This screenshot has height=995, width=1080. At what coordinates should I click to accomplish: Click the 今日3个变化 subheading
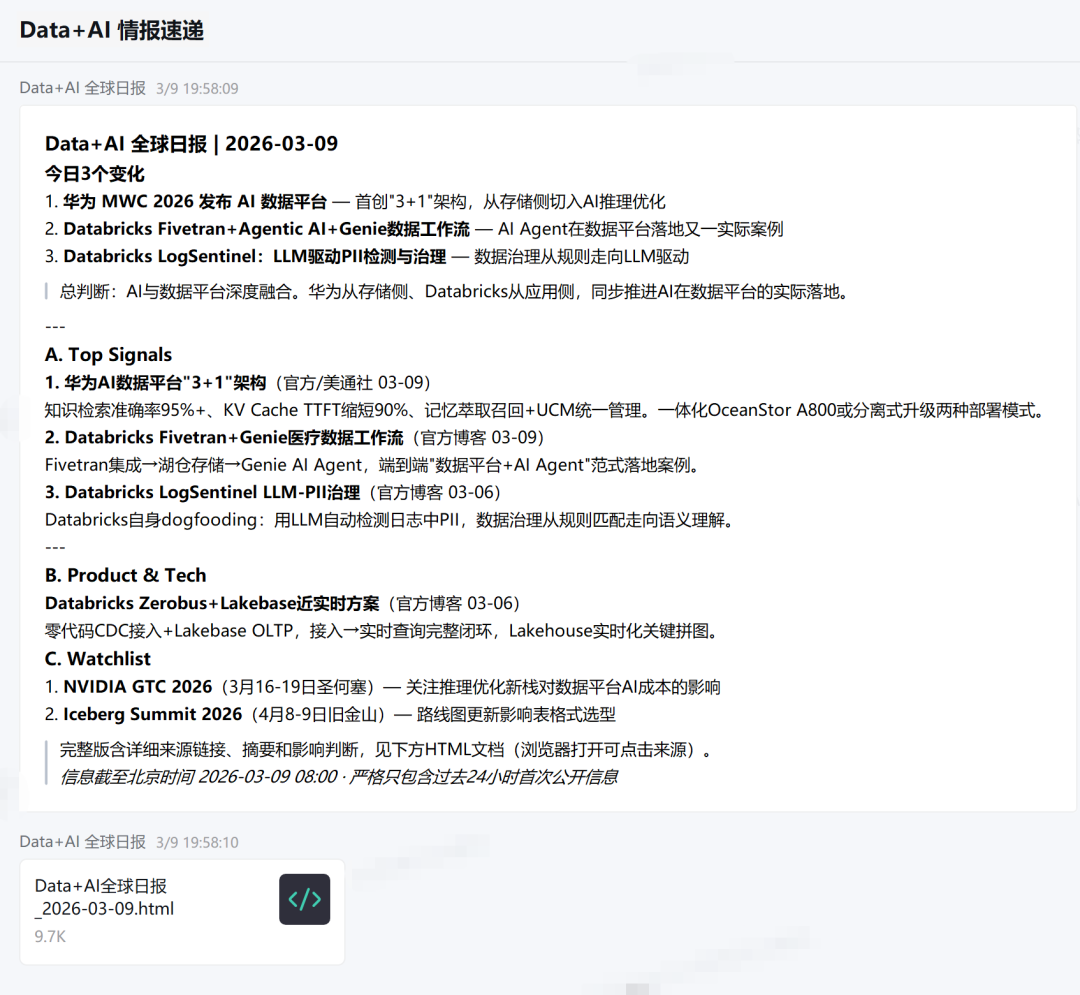(x=95, y=174)
